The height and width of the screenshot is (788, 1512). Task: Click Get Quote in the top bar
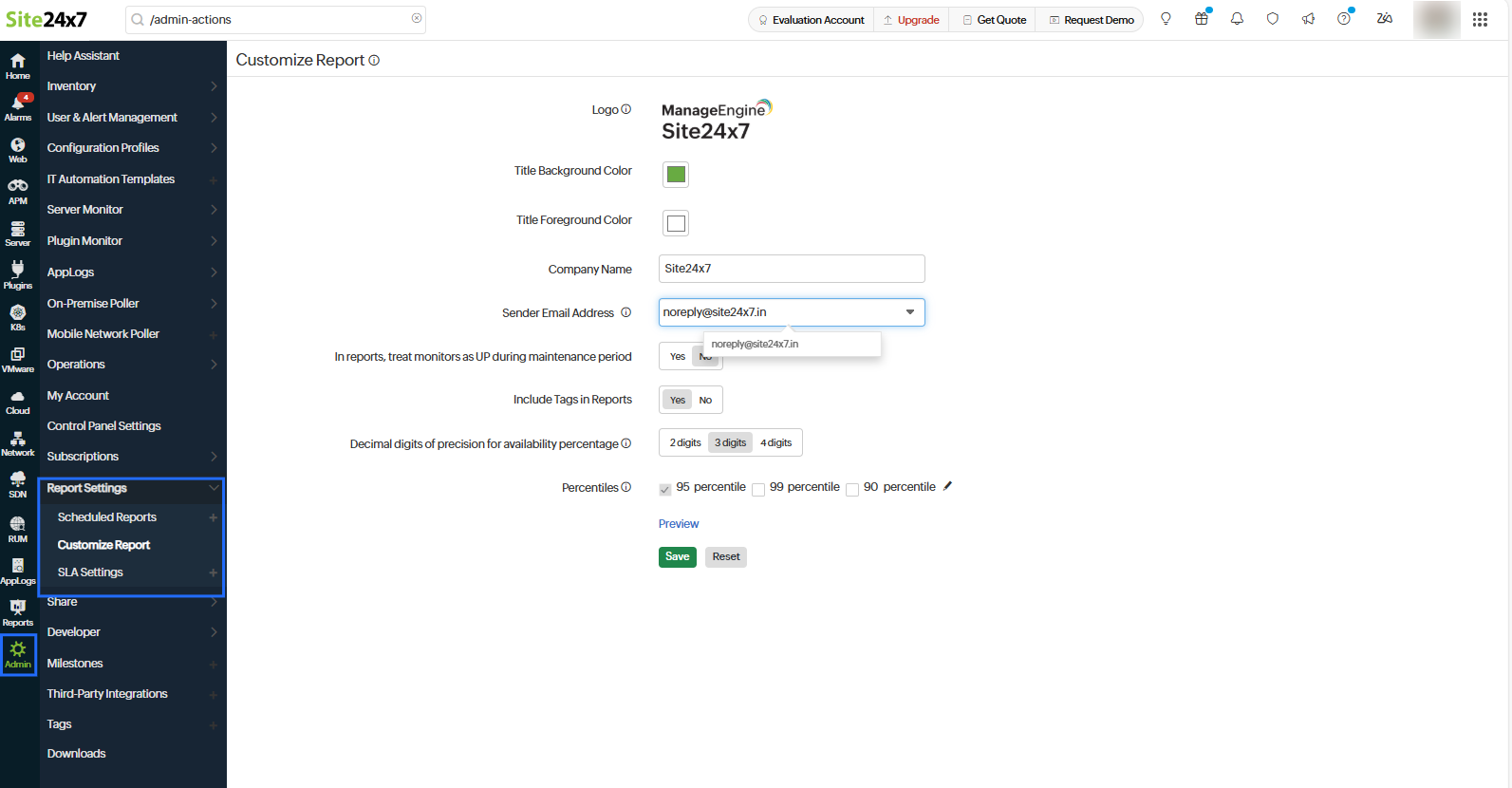(994, 20)
